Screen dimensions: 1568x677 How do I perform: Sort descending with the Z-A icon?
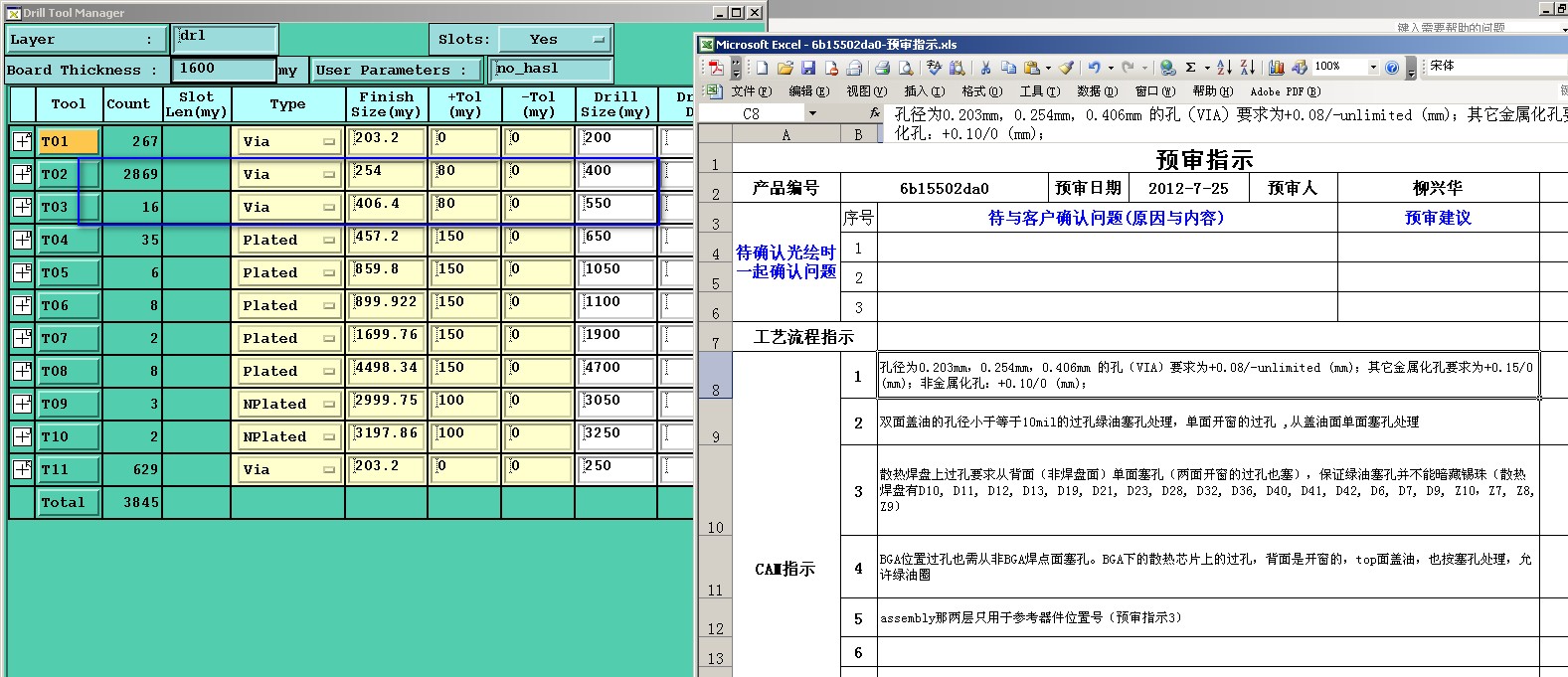(x=1247, y=67)
